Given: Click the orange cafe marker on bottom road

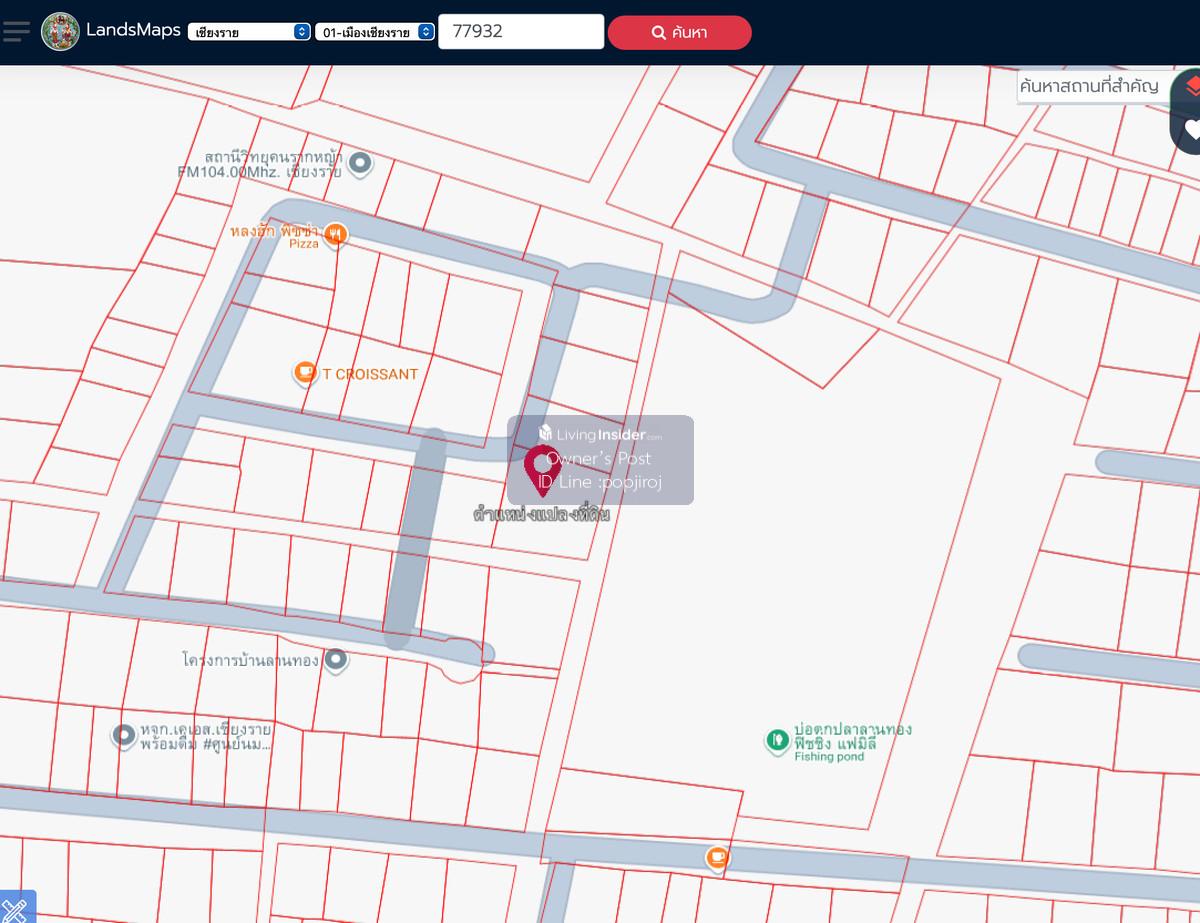Looking at the screenshot, I should point(717,857).
